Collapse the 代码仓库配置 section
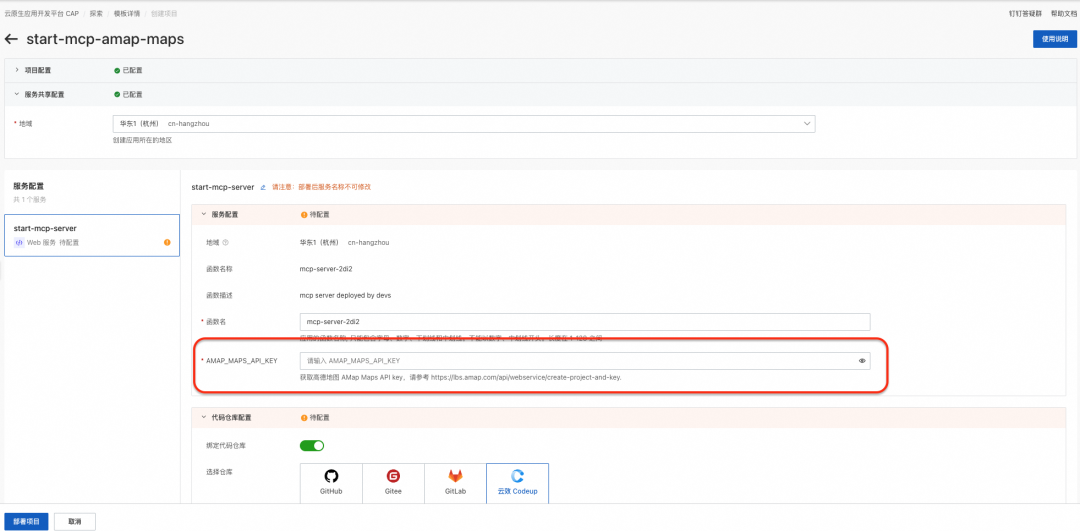This screenshot has height=531, width=1080. point(204,417)
